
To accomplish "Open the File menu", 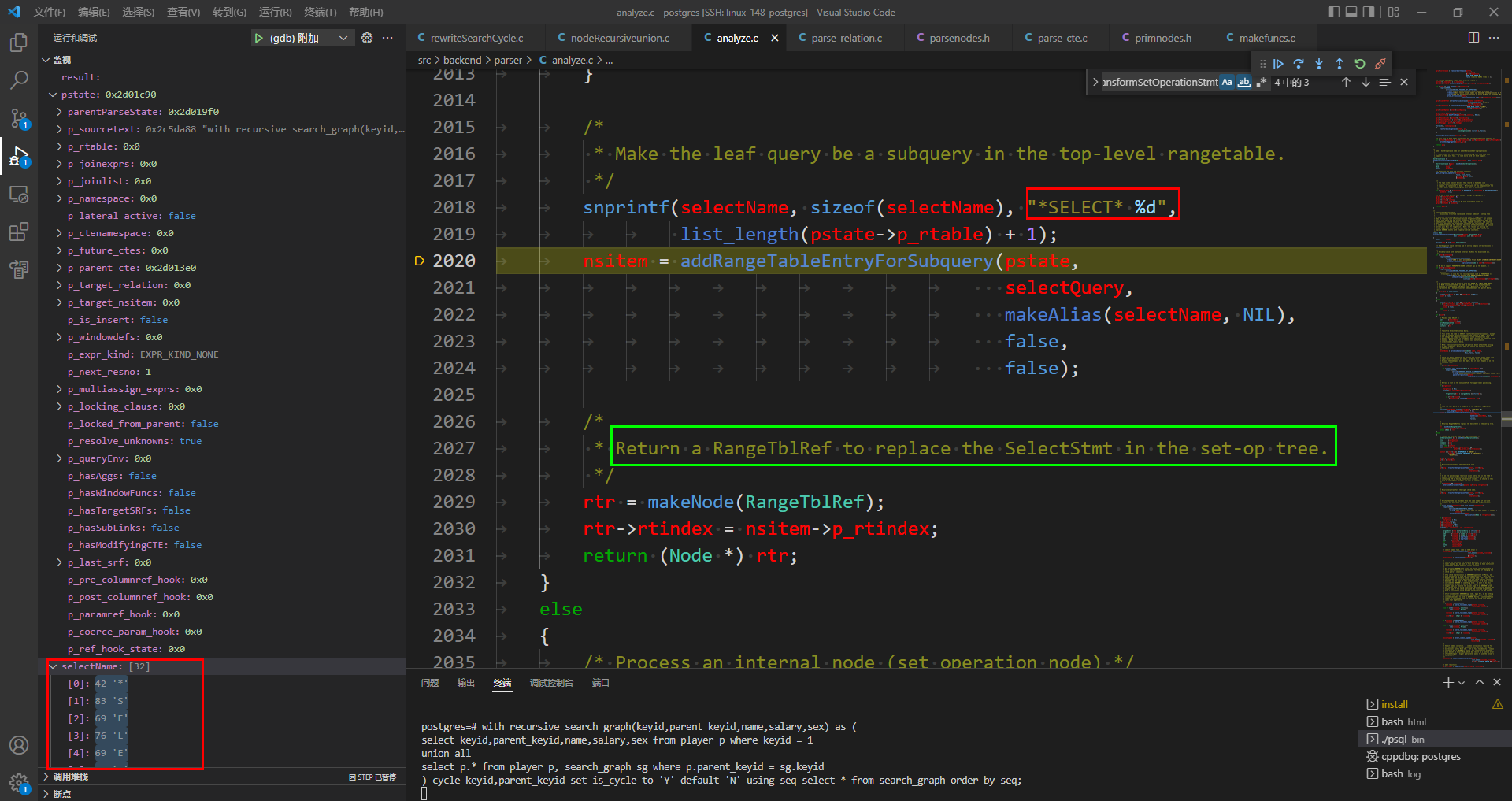I will click(50, 12).
